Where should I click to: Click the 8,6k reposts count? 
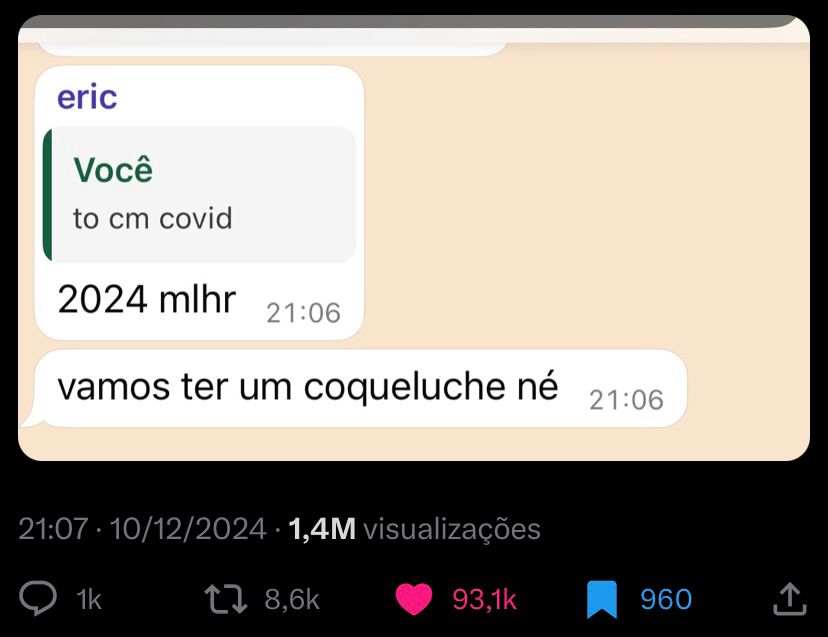[x=292, y=599]
